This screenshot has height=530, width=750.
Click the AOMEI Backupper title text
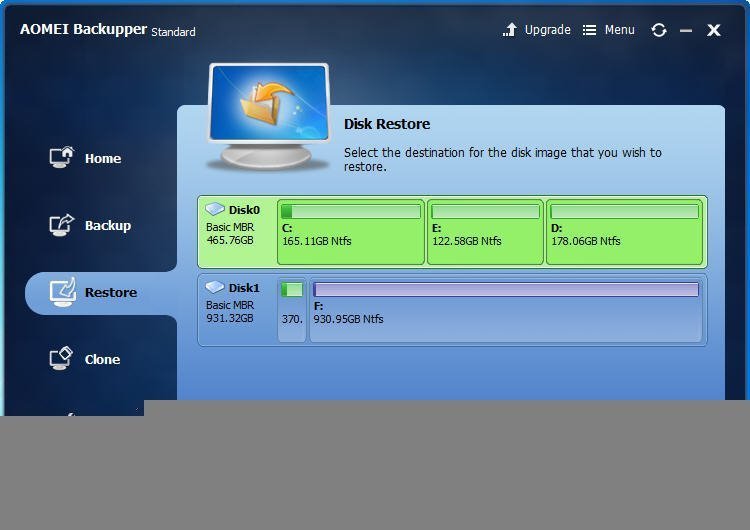(83, 30)
